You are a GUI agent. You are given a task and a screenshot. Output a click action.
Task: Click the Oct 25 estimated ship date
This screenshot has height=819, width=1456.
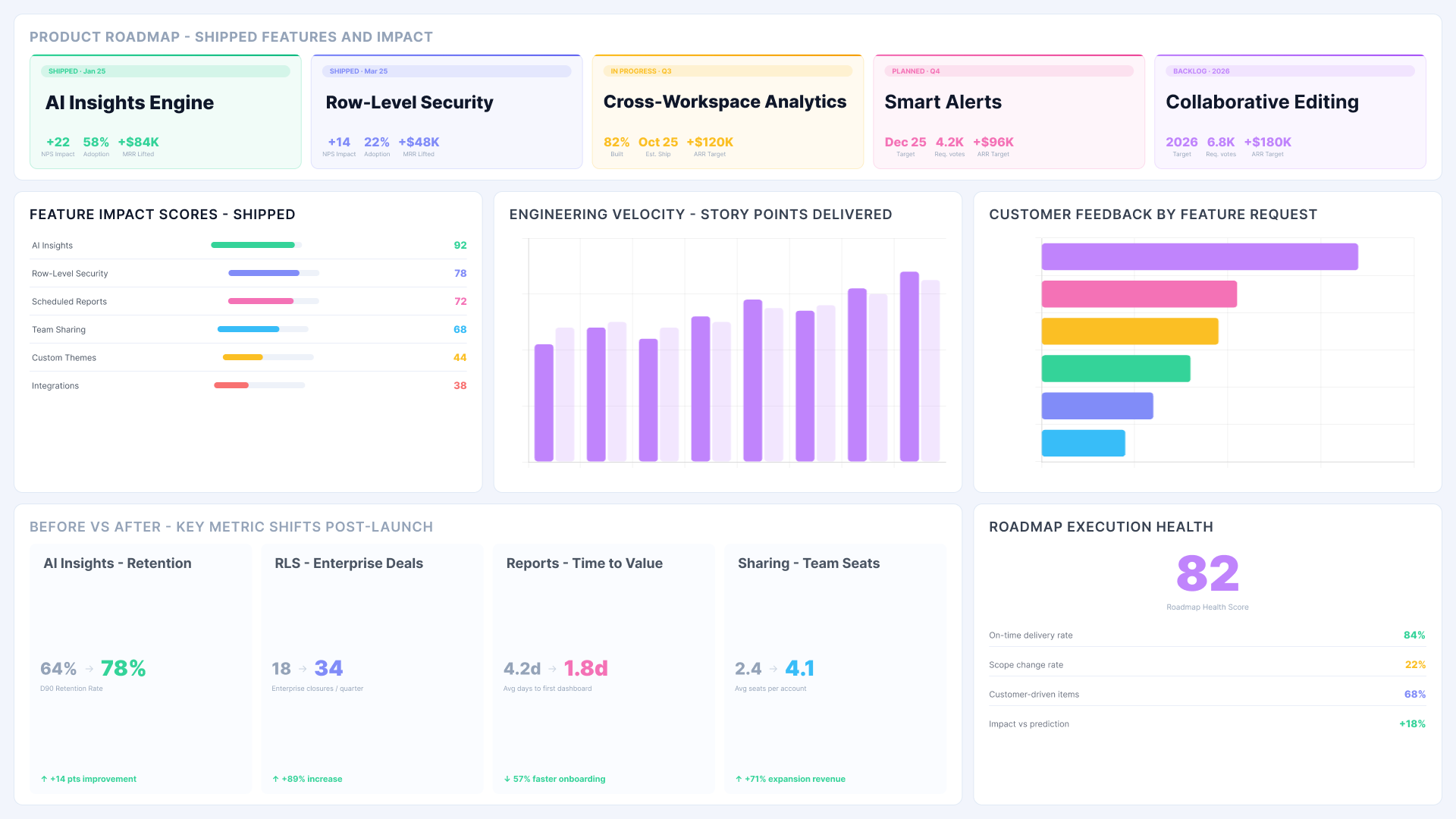pos(658,142)
